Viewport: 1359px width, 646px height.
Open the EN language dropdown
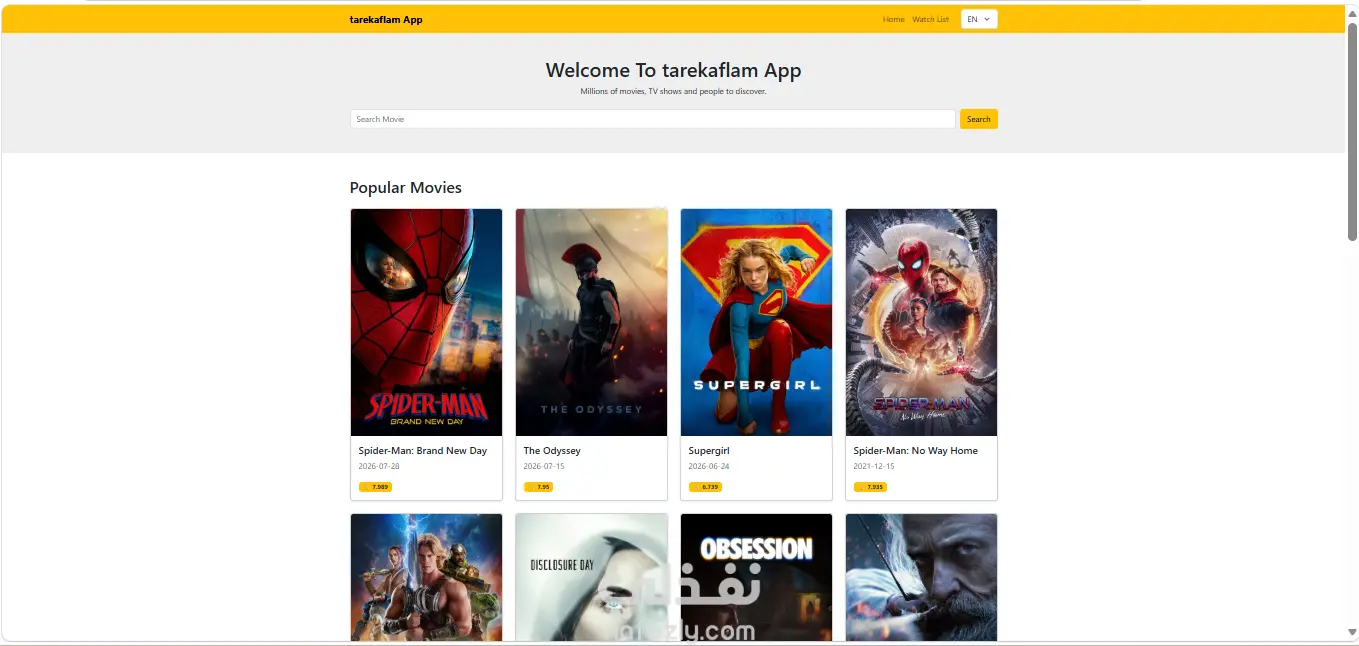coord(979,19)
